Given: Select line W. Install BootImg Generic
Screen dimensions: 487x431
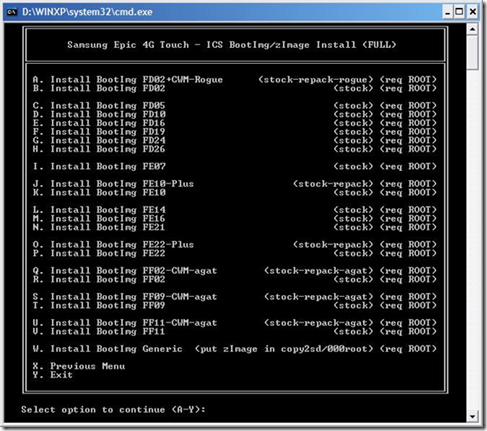Looking at the screenshot, I should 108,349.
